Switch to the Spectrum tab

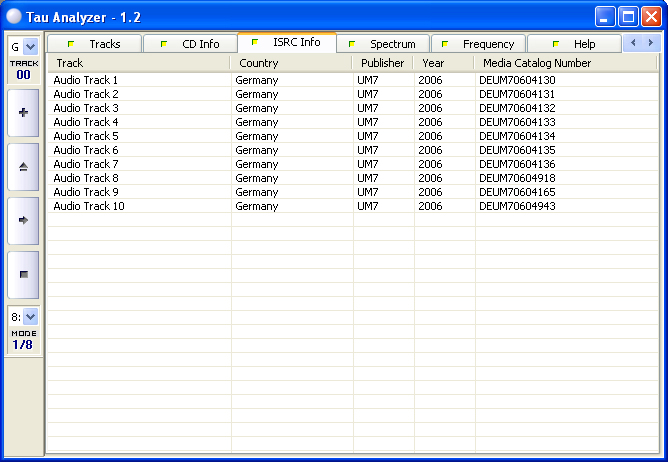(x=383, y=44)
